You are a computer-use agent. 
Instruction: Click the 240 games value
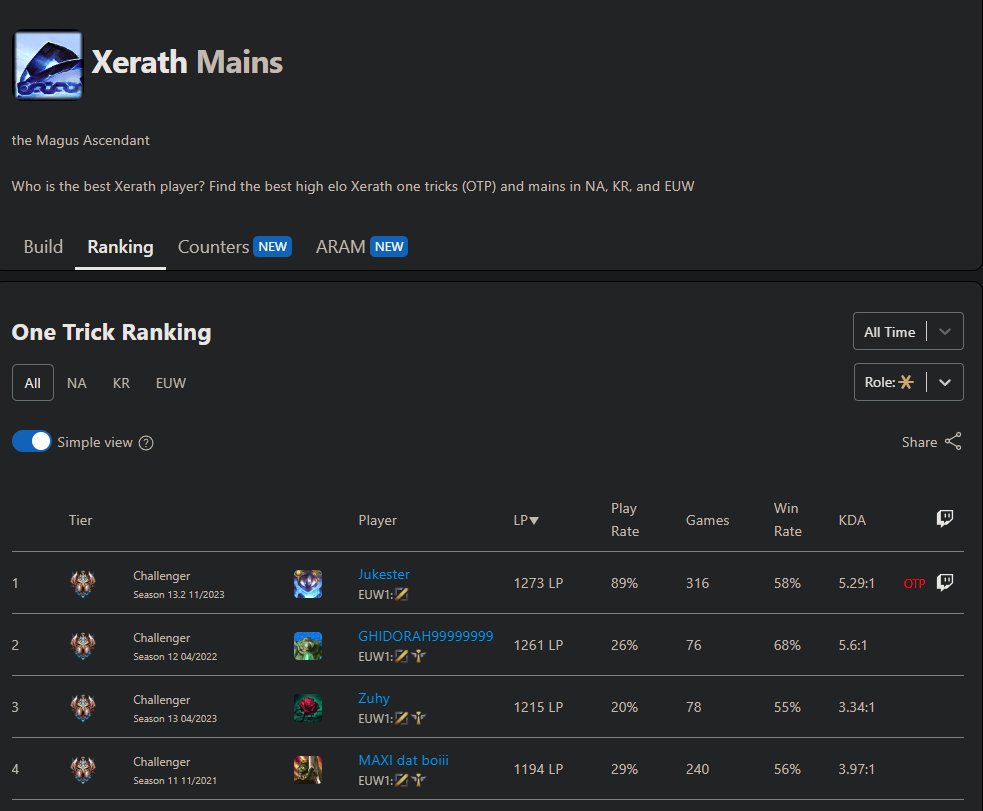(697, 770)
